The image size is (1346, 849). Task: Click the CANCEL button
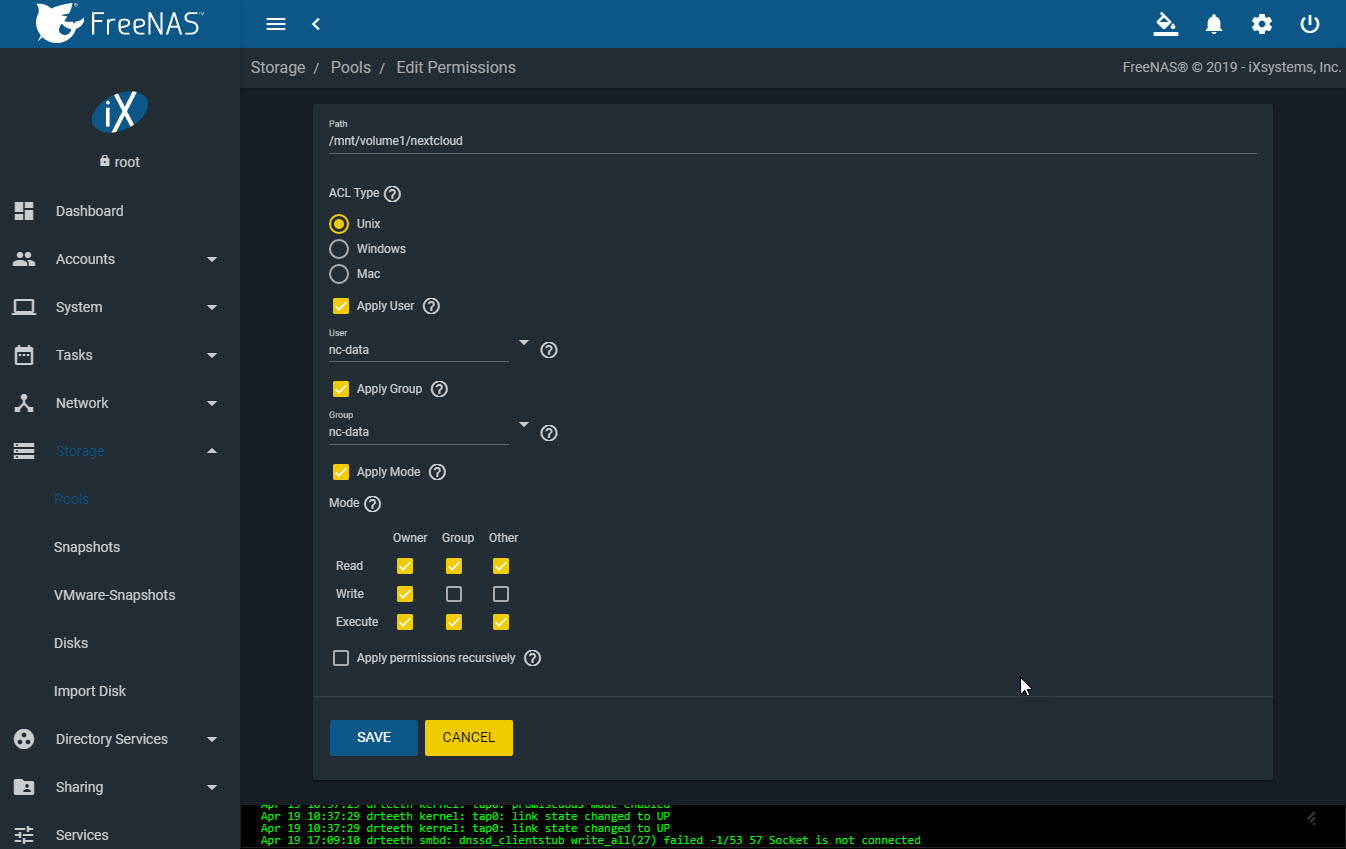click(x=469, y=737)
